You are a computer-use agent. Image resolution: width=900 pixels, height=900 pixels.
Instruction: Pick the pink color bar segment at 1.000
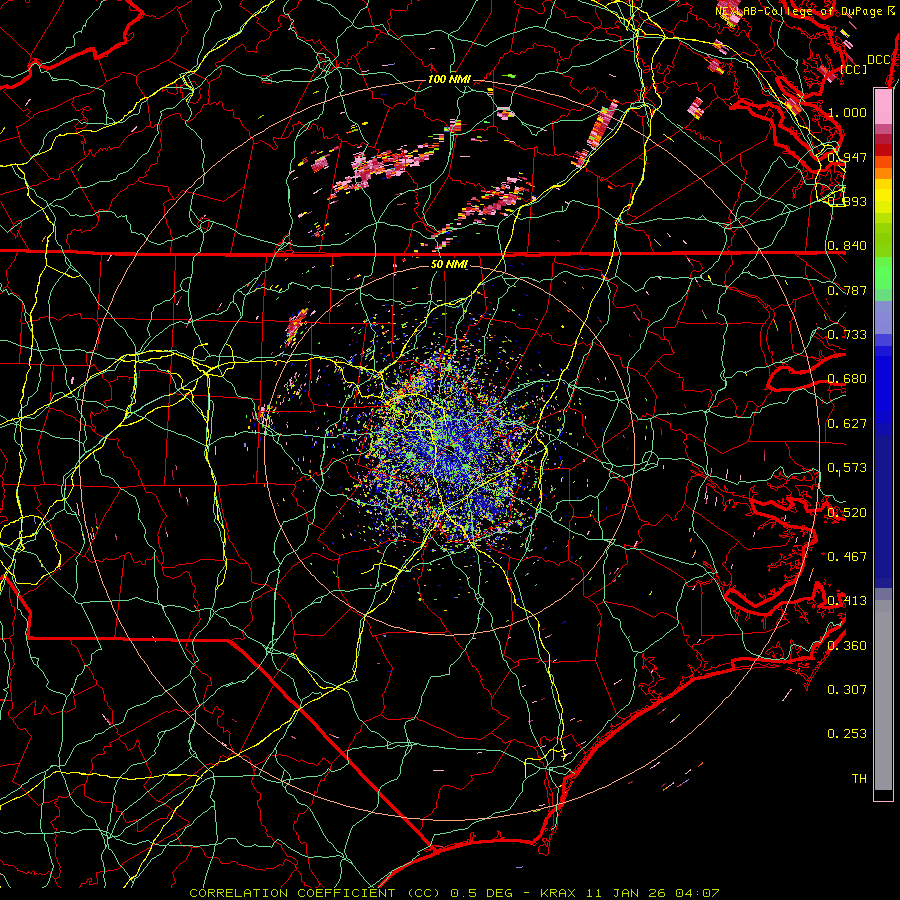(x=883, y=107)
